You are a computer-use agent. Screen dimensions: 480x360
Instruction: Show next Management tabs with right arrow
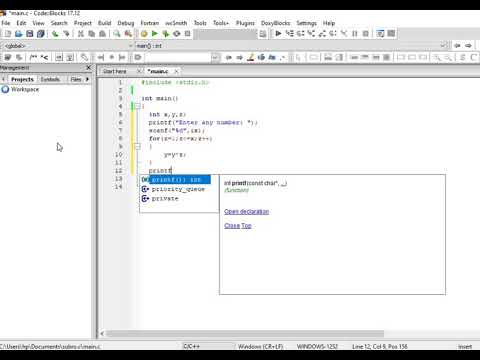[87, 79]
